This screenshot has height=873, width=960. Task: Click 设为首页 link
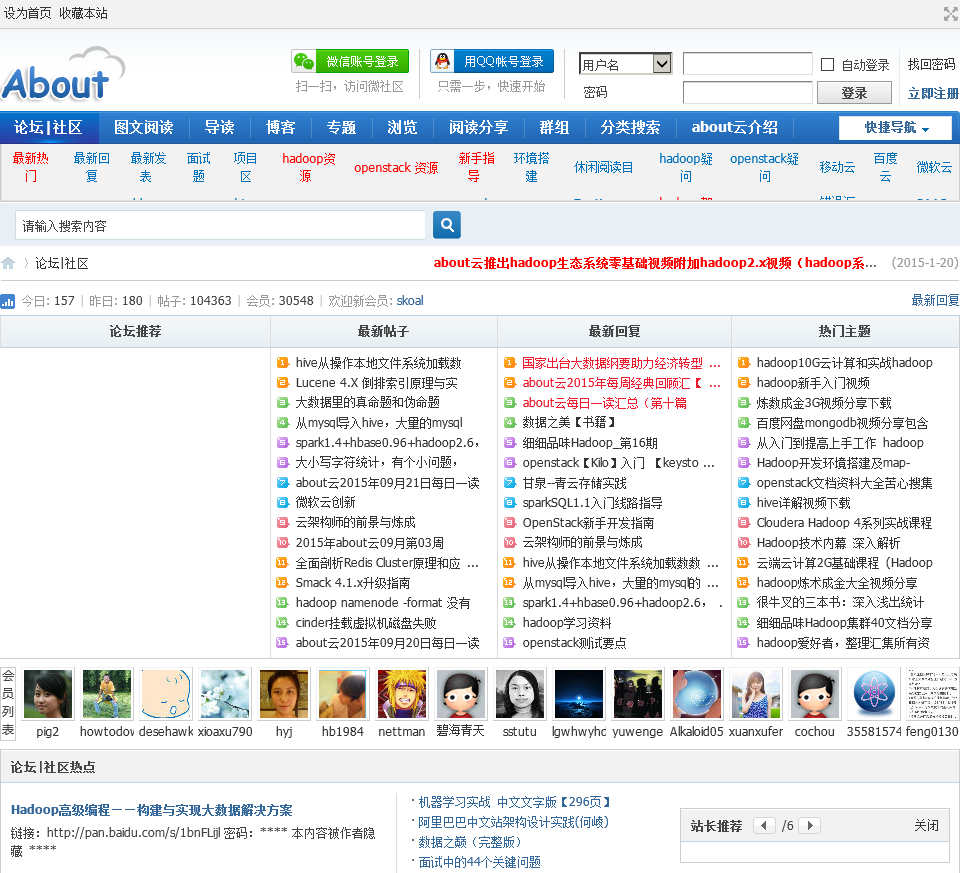click(28, 13)
